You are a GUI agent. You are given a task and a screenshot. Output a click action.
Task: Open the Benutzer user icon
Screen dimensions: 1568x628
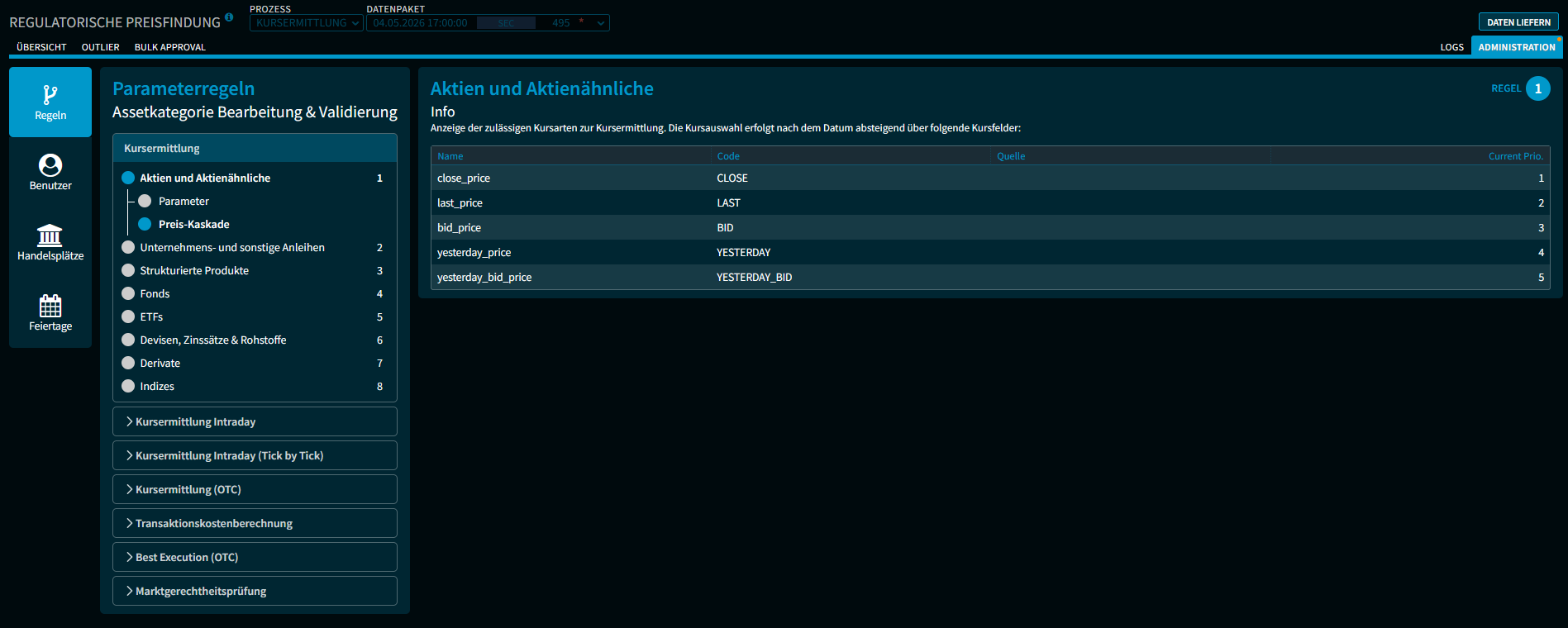50,165
